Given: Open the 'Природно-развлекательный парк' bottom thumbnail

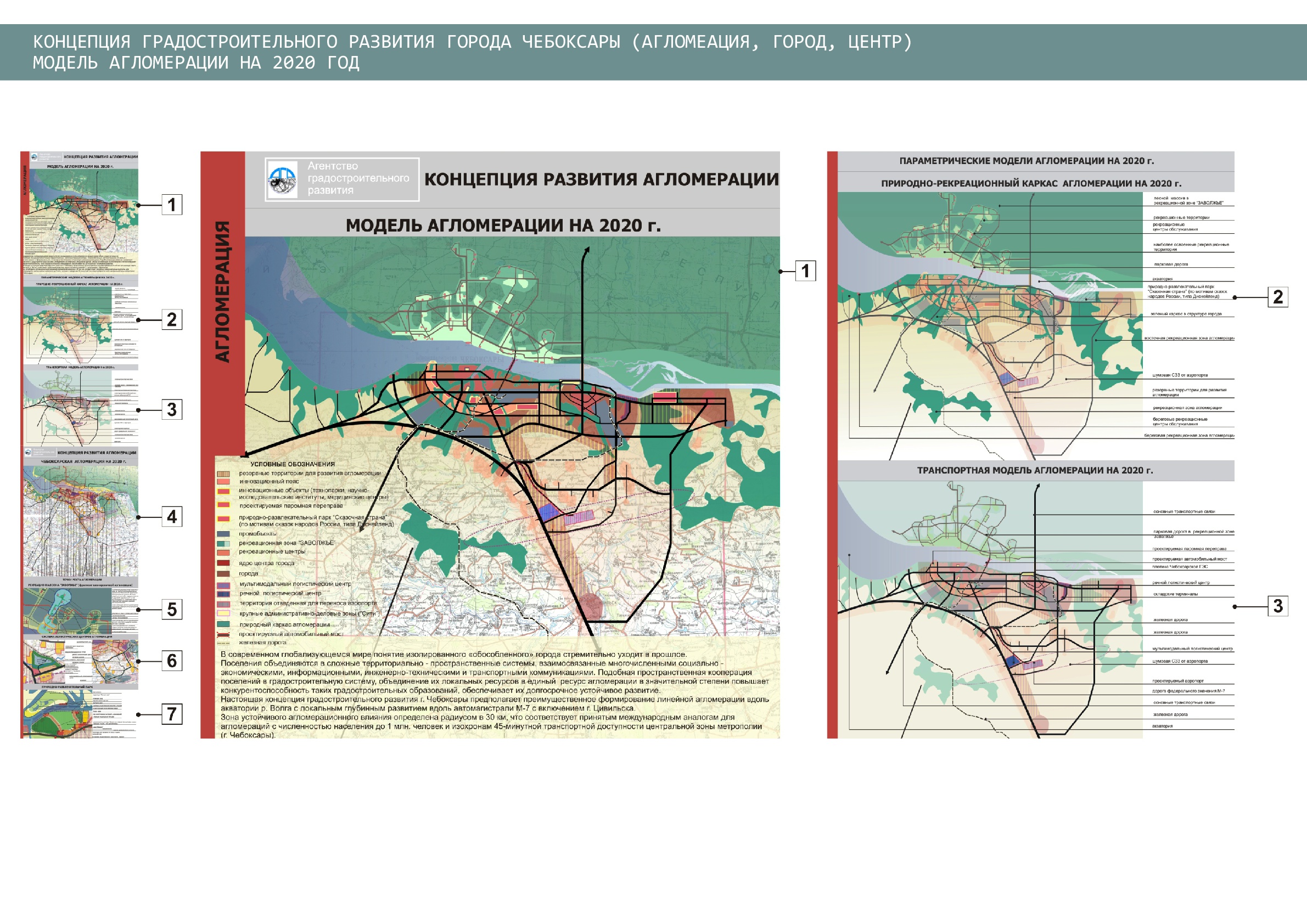Looking at the screenshot, I should 57,714.
